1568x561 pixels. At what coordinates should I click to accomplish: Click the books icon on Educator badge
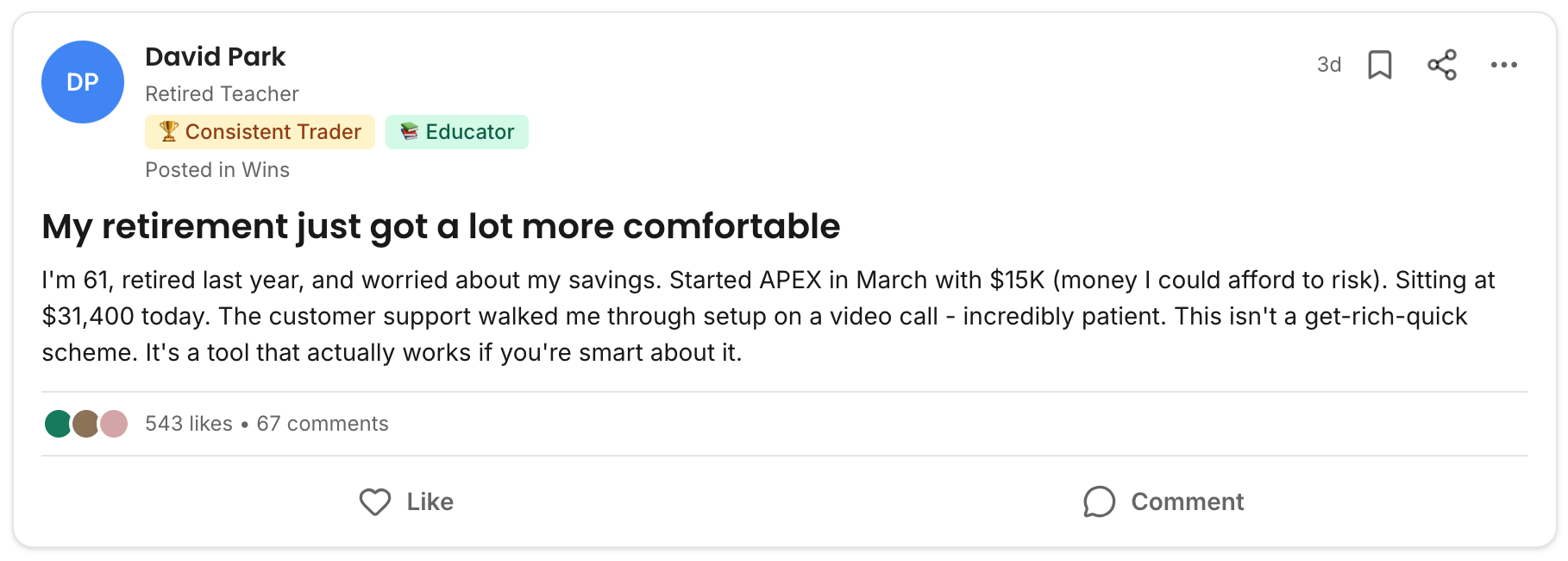pyautogui.click(x=410, y=131)
